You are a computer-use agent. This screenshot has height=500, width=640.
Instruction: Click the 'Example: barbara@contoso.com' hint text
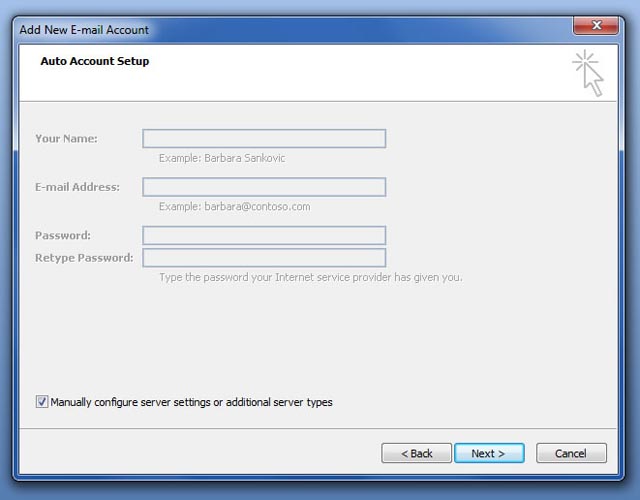[235, 207]
